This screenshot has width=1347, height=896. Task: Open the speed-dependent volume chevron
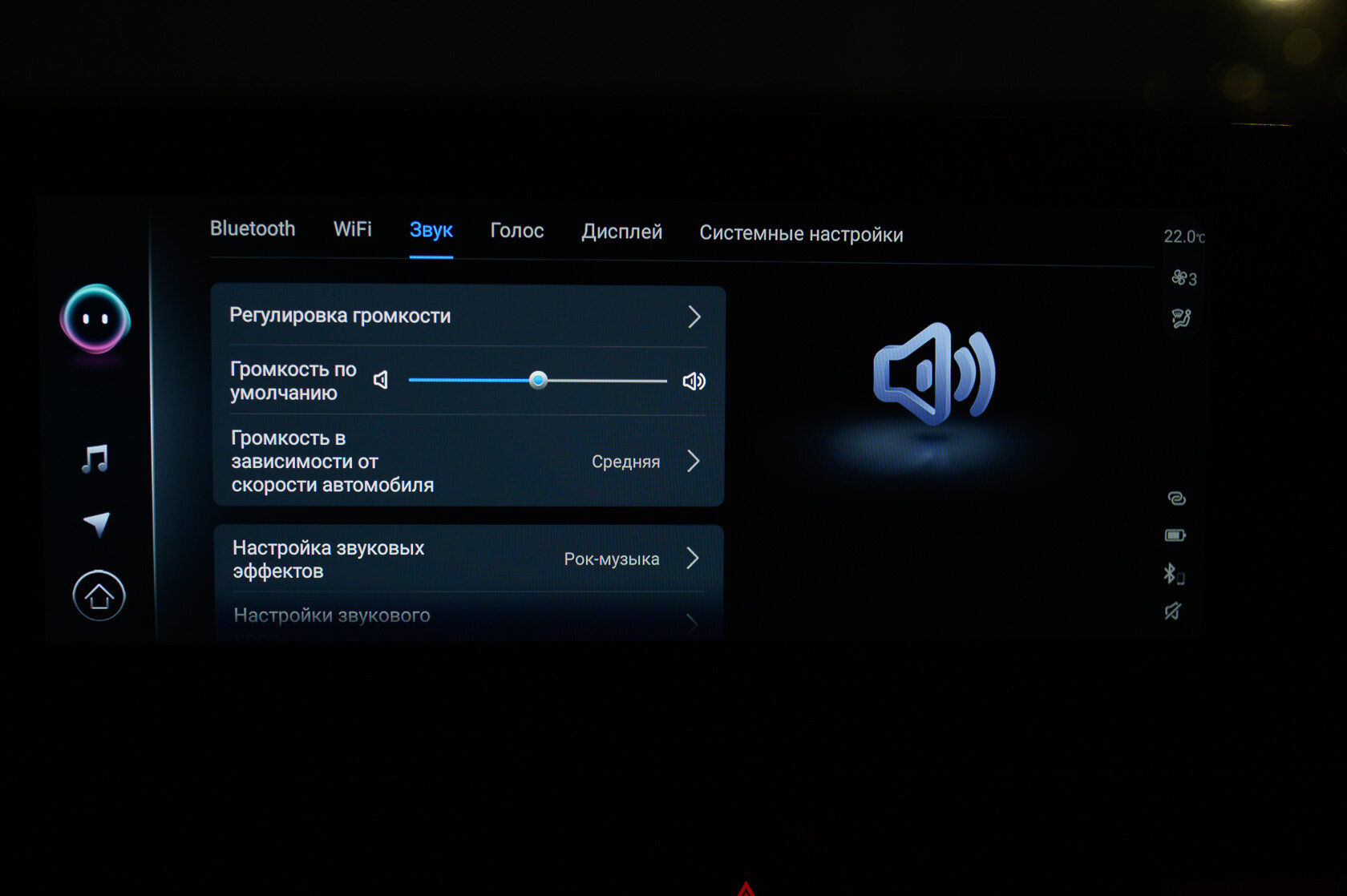[x=694, y=461]
